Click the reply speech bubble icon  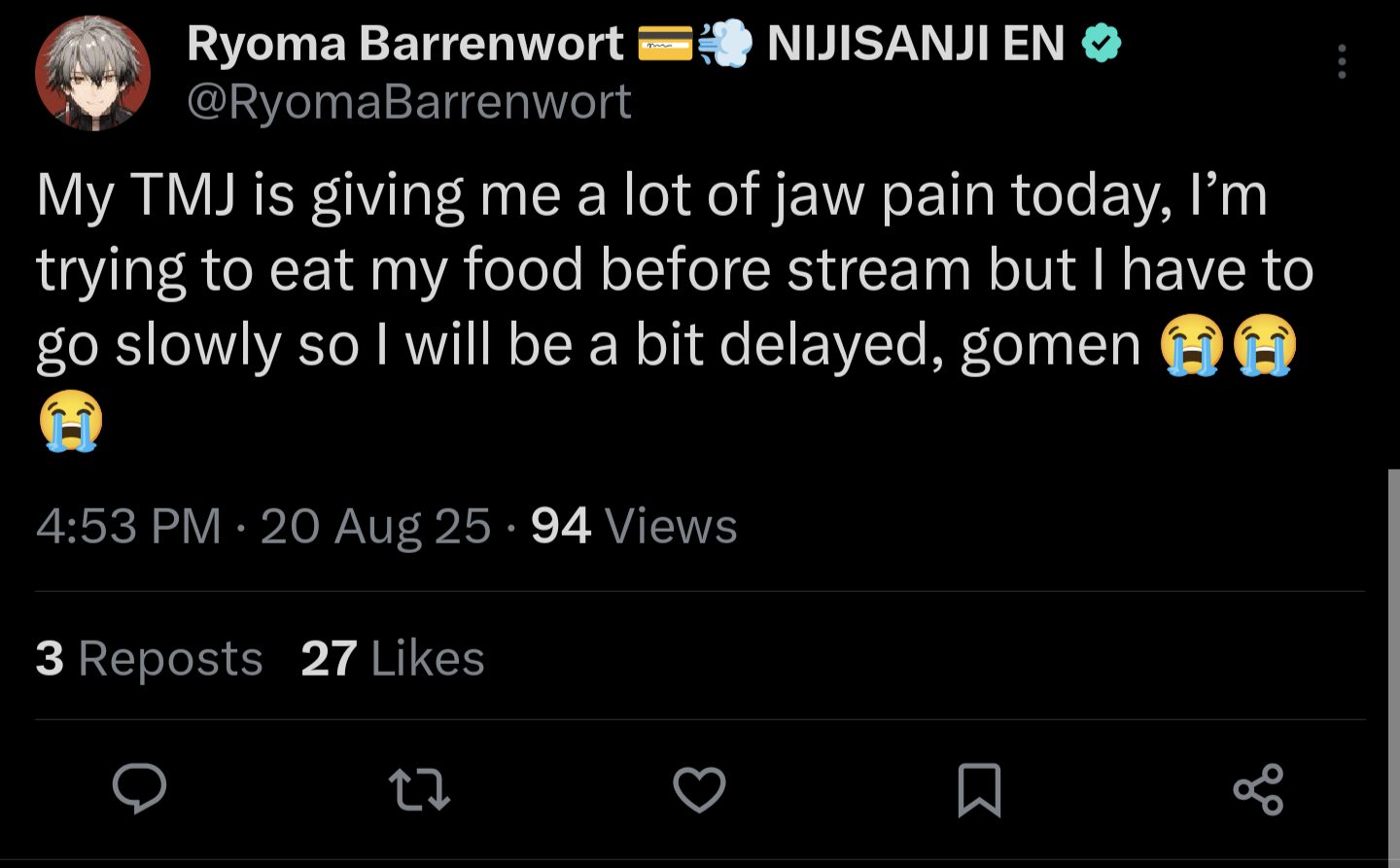pos(140,788)
